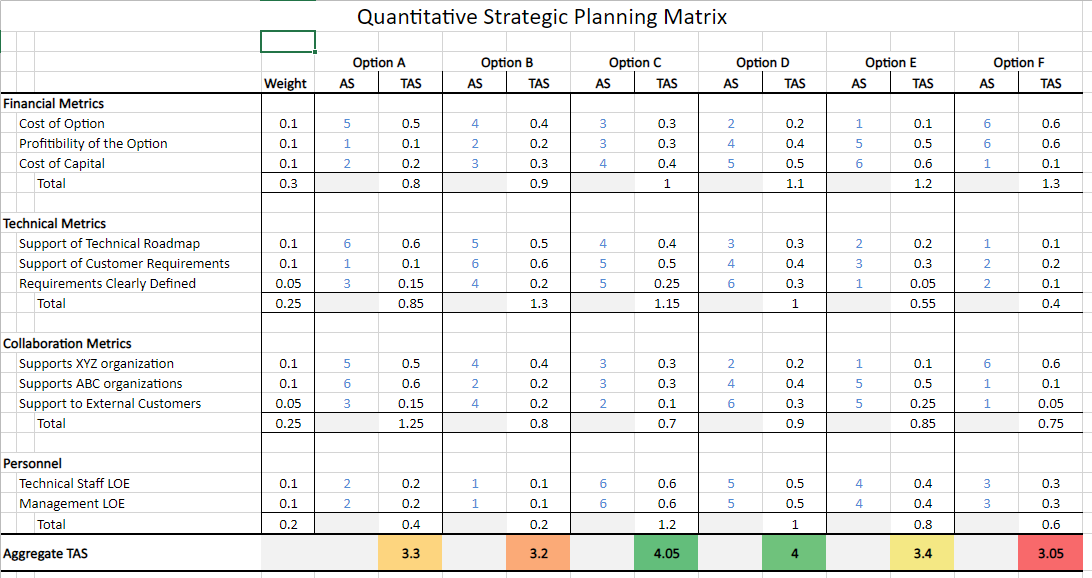Click the Option A header cell
The image size is (1092, 578).
(x=379, y=62)
